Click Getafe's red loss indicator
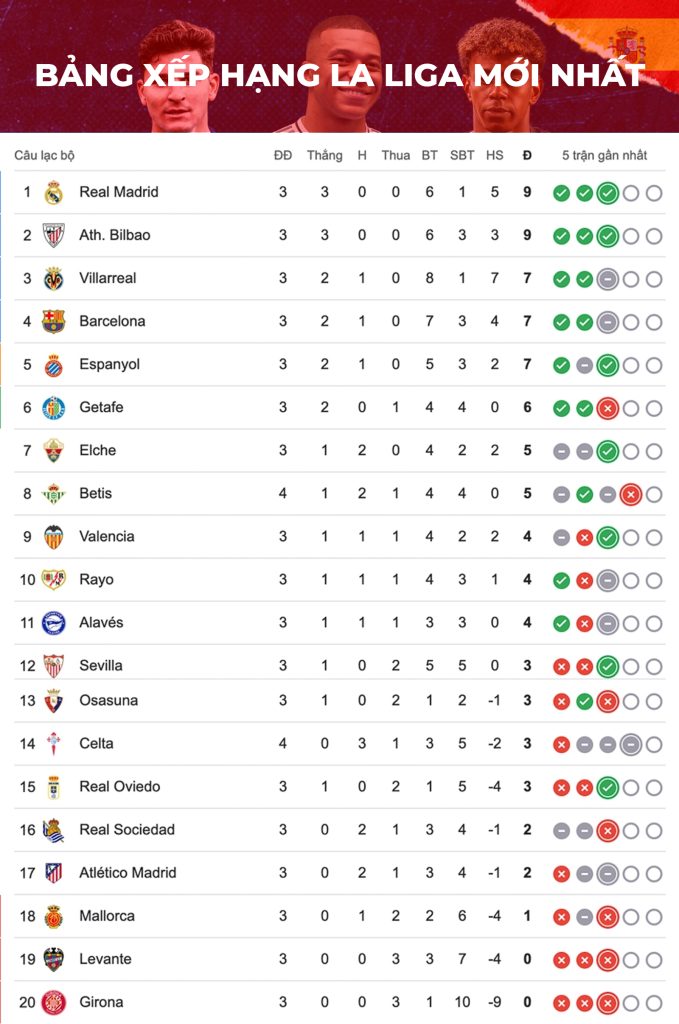Viewport: 679px width, 1024px height. click(x=608, y=409)
